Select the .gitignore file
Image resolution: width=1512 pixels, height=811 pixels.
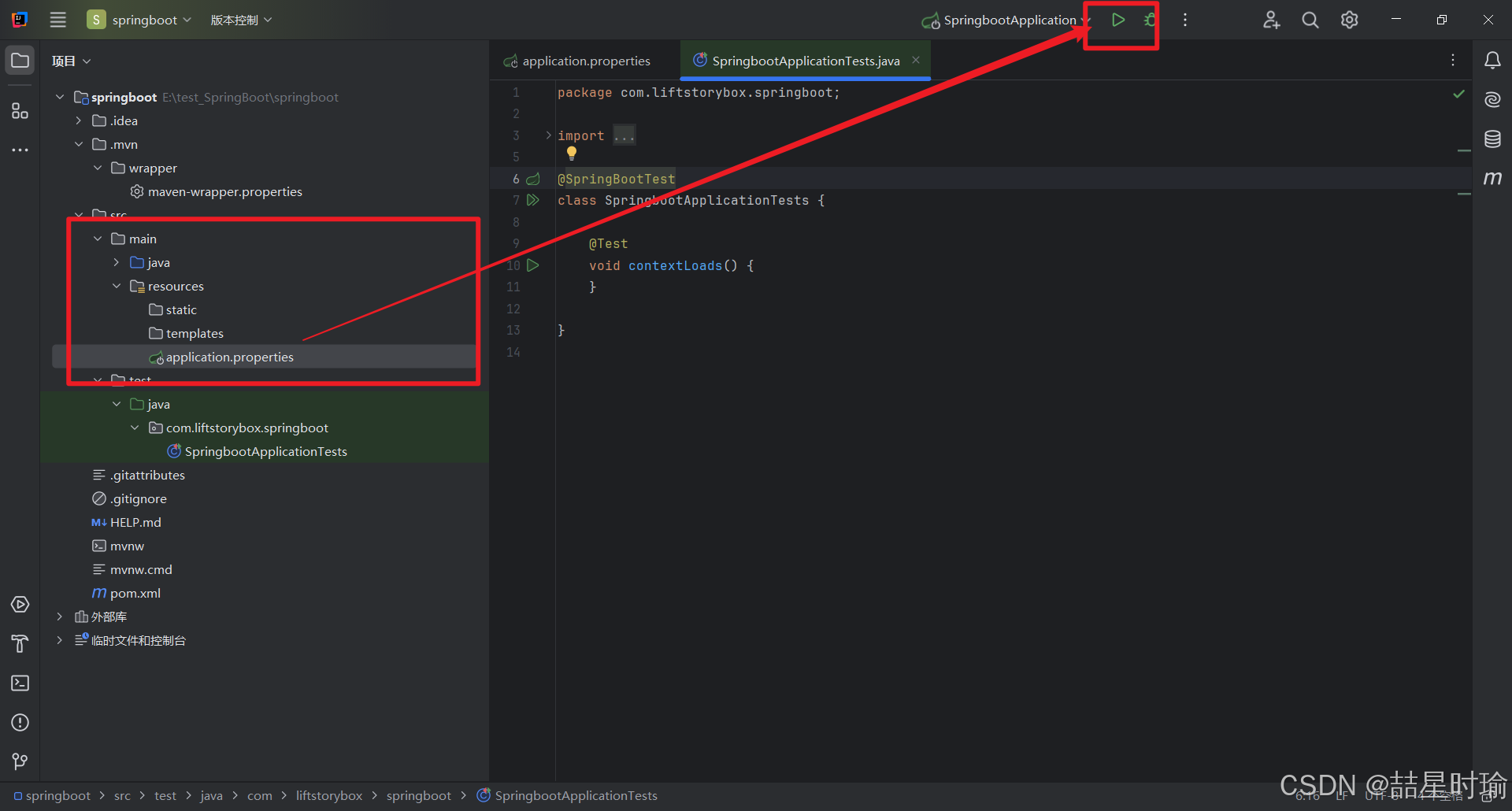pos(138,498)
